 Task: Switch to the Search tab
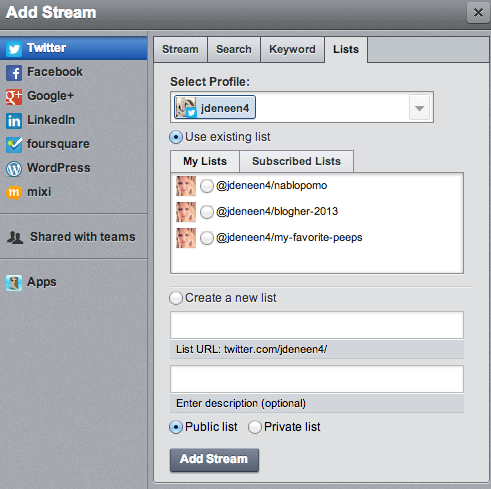coord(234,49)
